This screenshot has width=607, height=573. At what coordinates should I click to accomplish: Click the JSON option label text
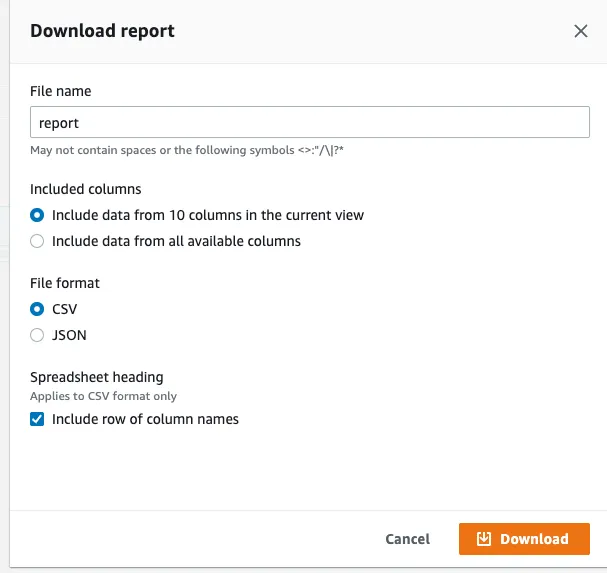tap(69, 335)
